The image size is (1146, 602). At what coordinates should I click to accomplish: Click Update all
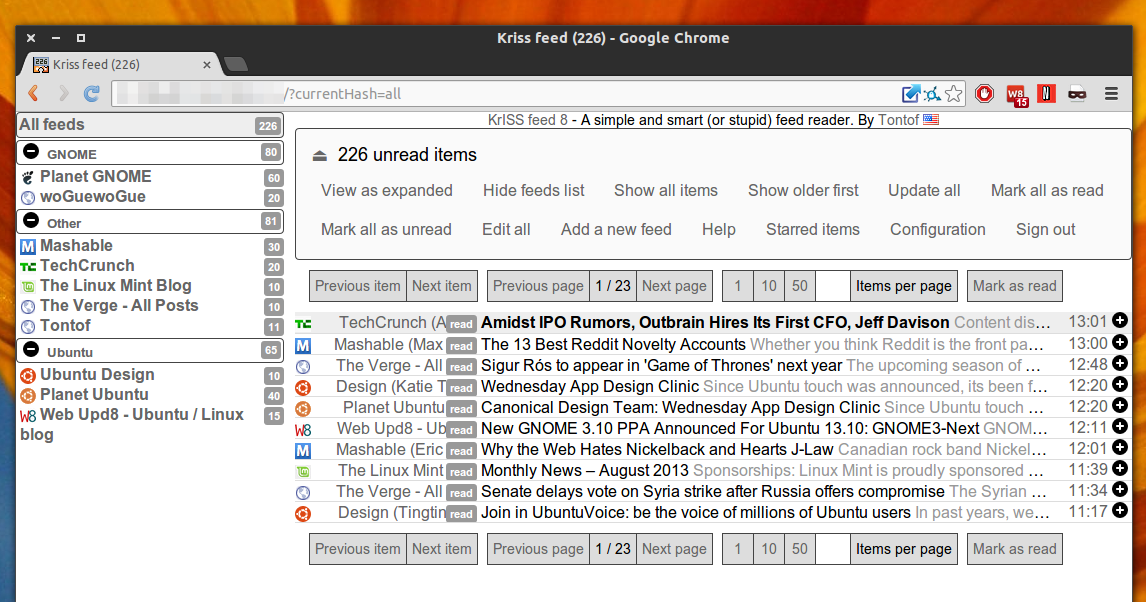[x=924, y=191]
